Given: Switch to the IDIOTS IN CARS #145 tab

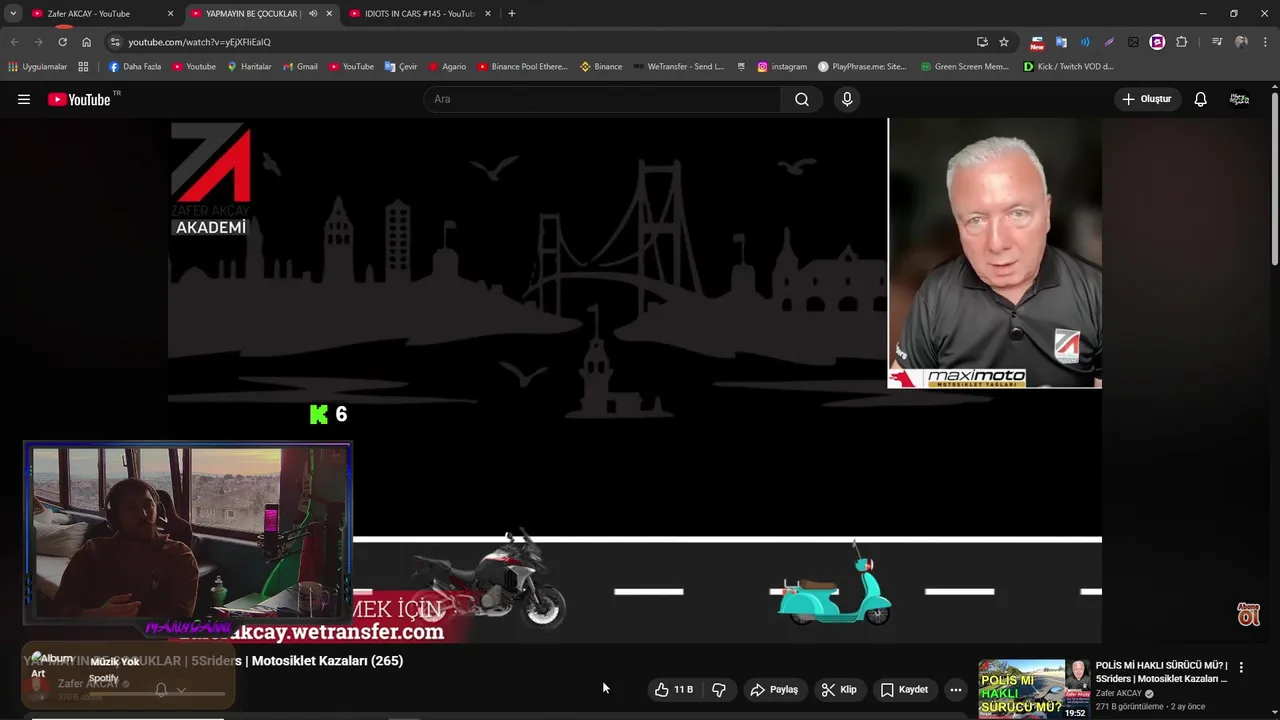Looking at the screenshot, I should (420, 14).
